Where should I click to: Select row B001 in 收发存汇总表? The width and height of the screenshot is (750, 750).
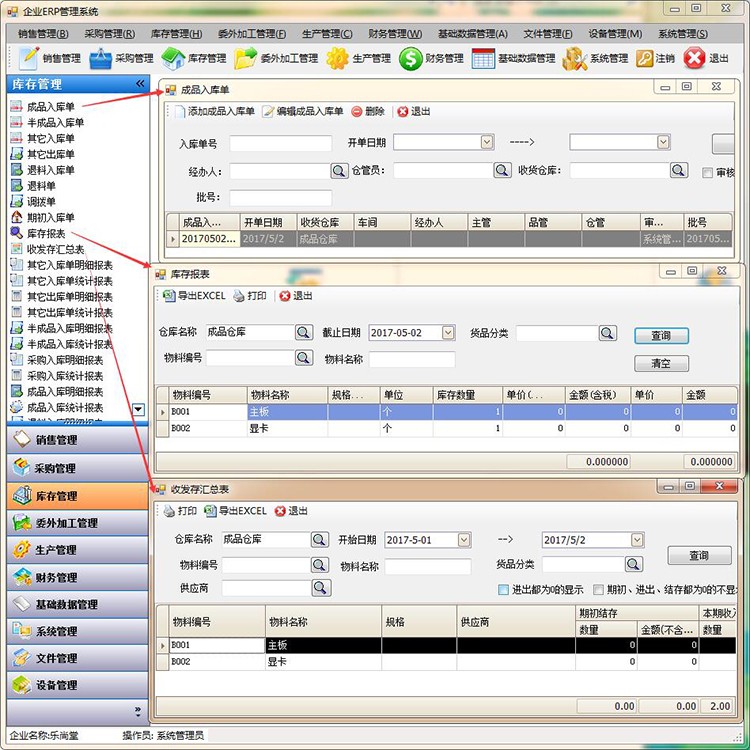pos(446,645)
